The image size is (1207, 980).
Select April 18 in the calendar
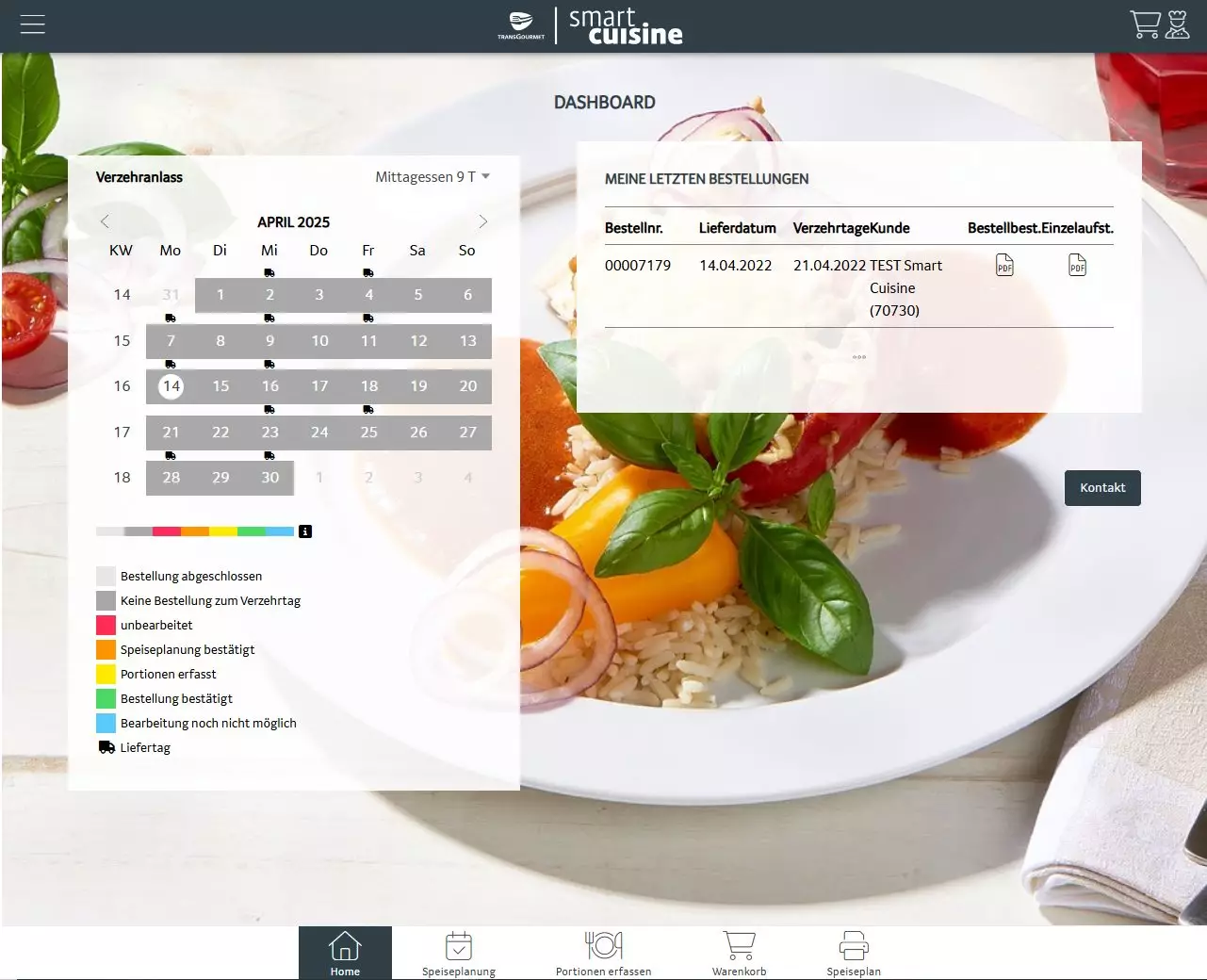pyautogui.click(x=369, y=386)
